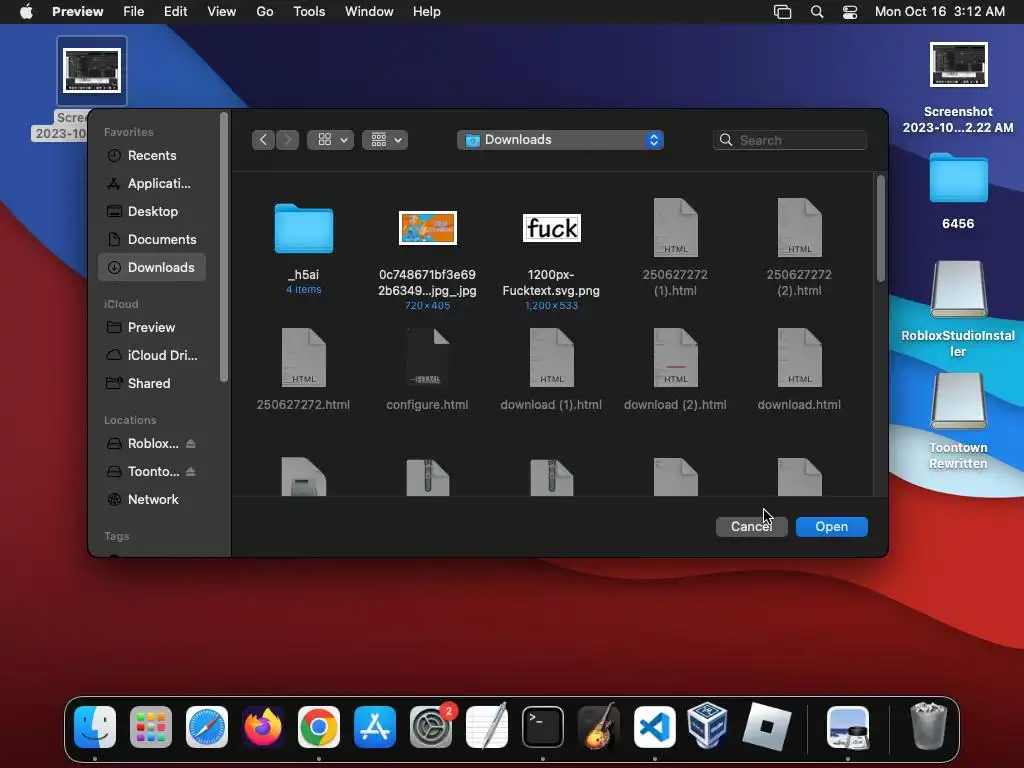Click the Search field in the dialog
The width and height of the screenshot is (1024, 768).
click(x=790, y=140)
